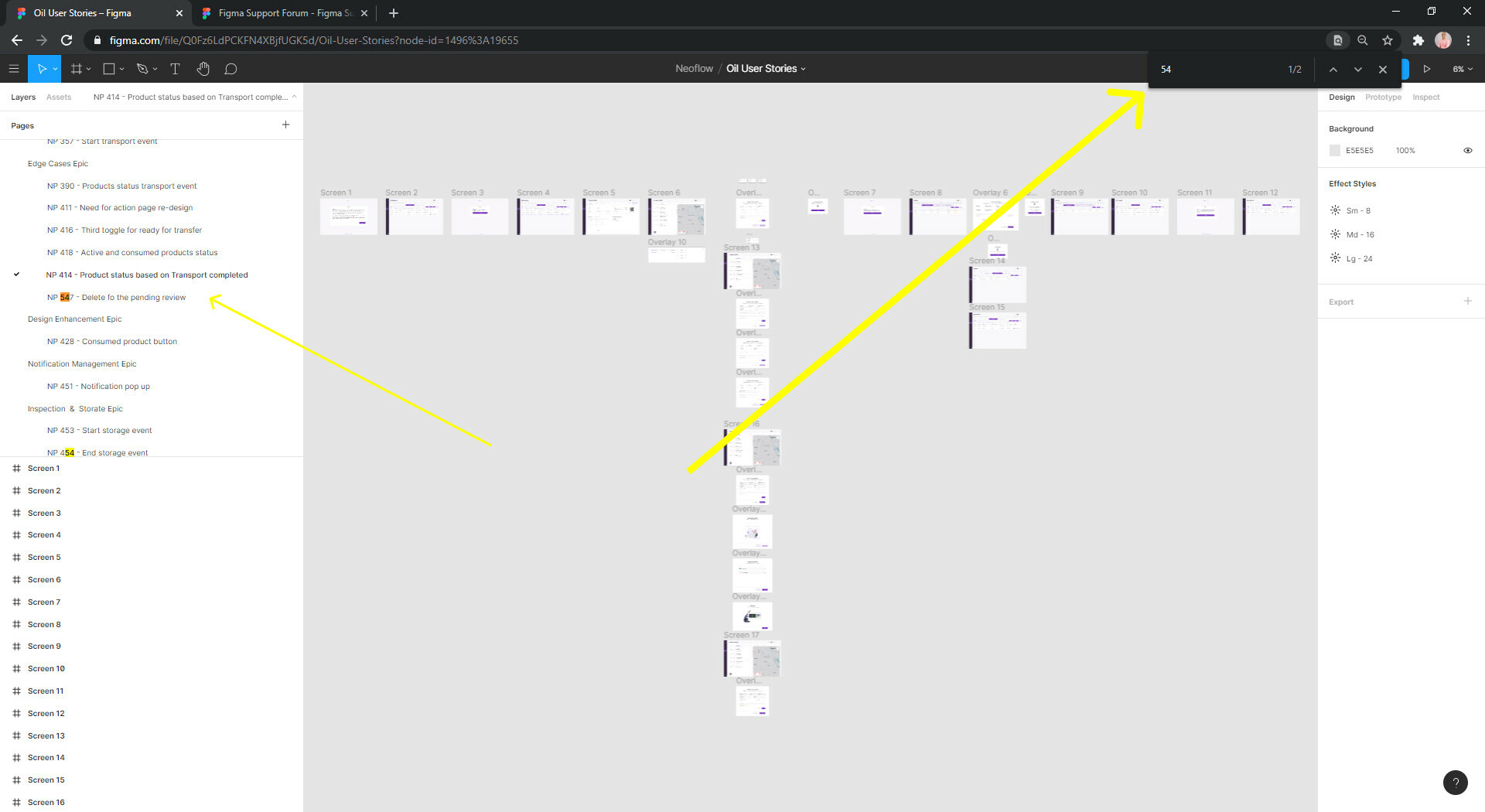This screenshot has height=812, width=1485.
Task: Switch to the Layers tab
Action: [x=23, y=97]
